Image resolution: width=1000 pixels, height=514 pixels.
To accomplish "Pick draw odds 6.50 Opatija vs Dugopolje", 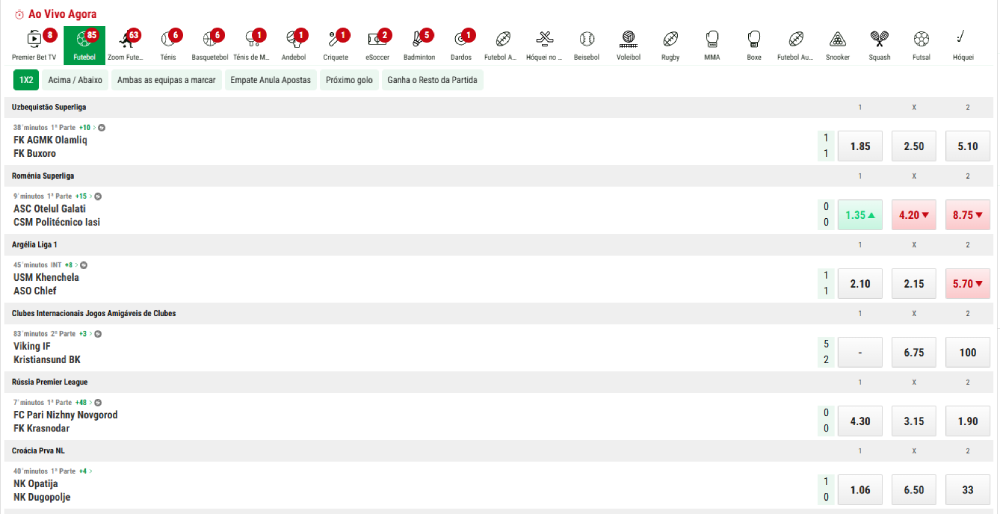I will coord(913,490).
